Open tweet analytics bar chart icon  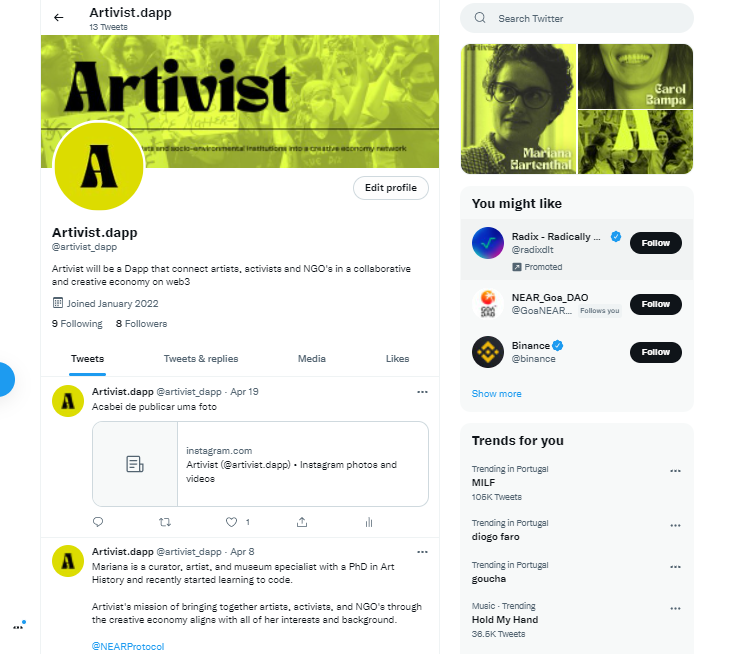369,522
